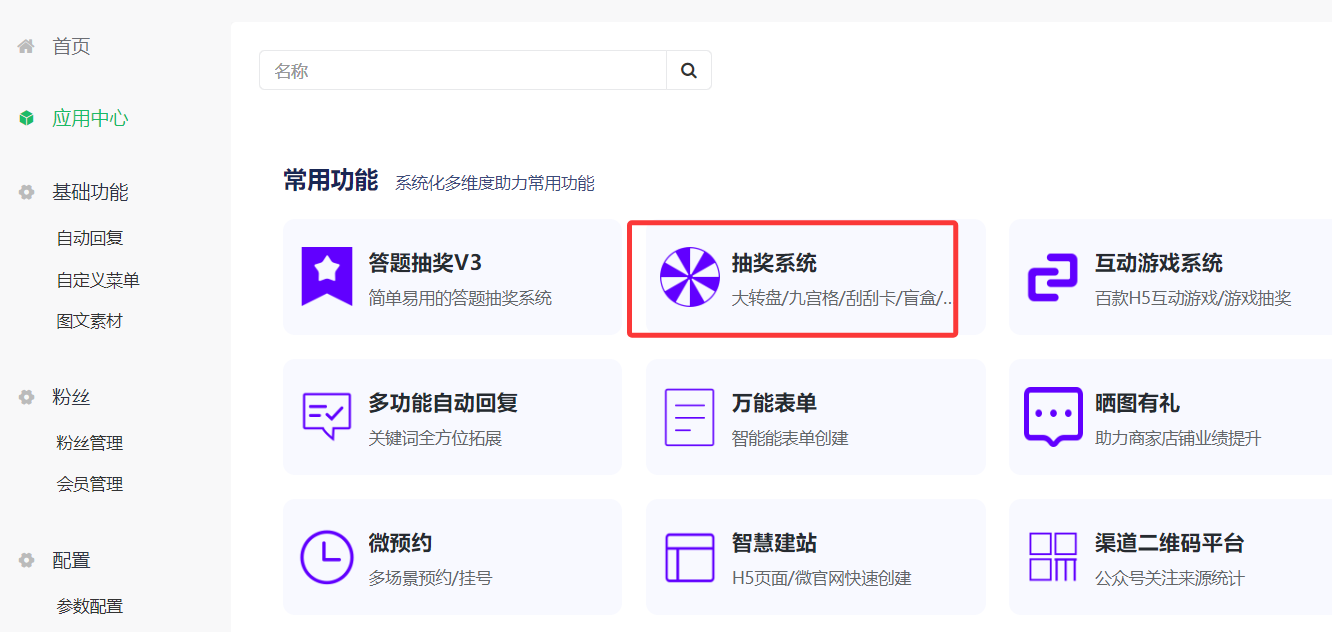Click the 渠道二维码平台 QR code icon
The height and width of the screenshot is (632, 1332).
(1051, 556)
